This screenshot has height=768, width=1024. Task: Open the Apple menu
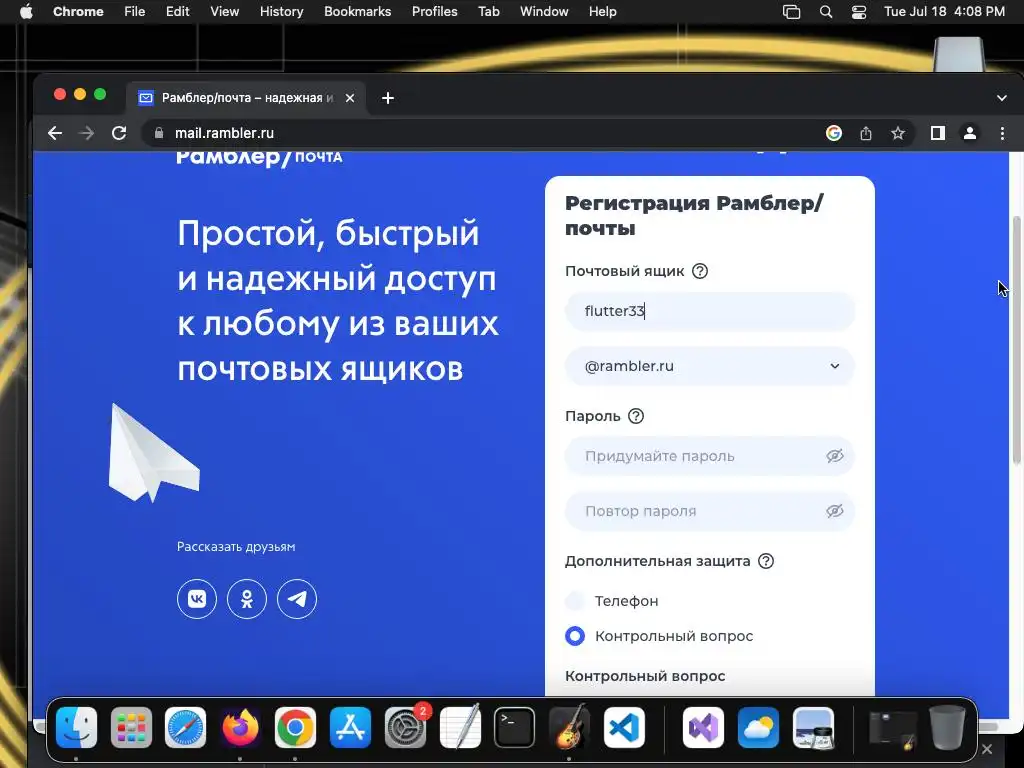(26, 12)
